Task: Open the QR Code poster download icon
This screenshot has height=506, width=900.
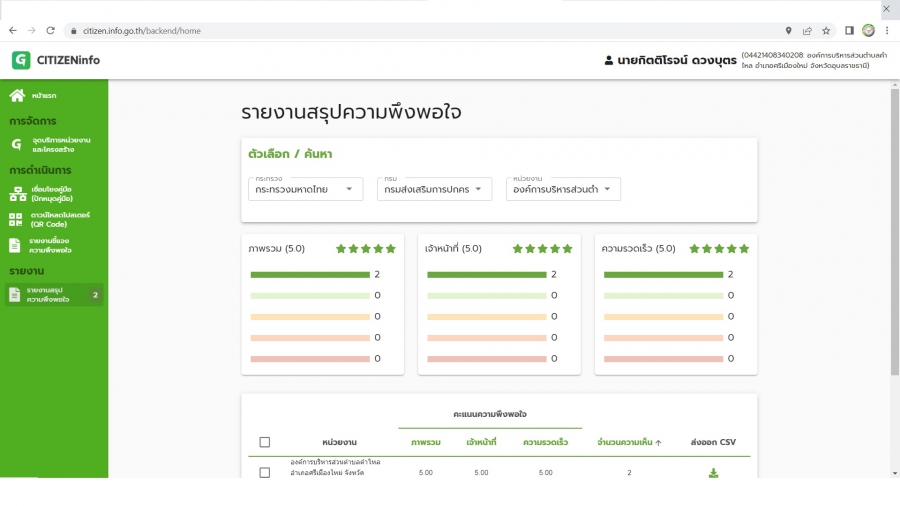Action: [15, 219]
